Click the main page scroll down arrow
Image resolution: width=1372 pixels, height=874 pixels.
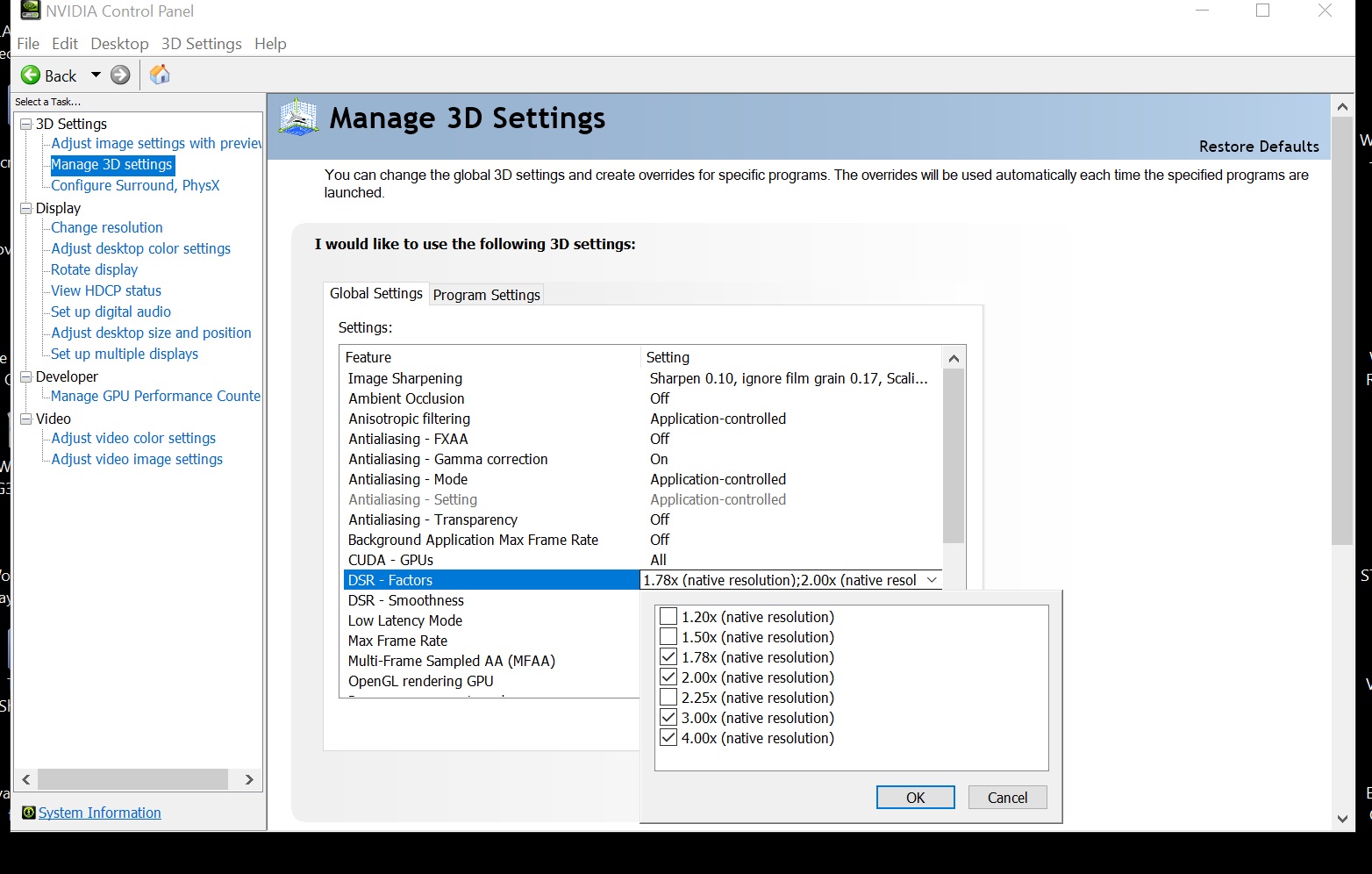pyautogui.click(x=1342, y=819)
